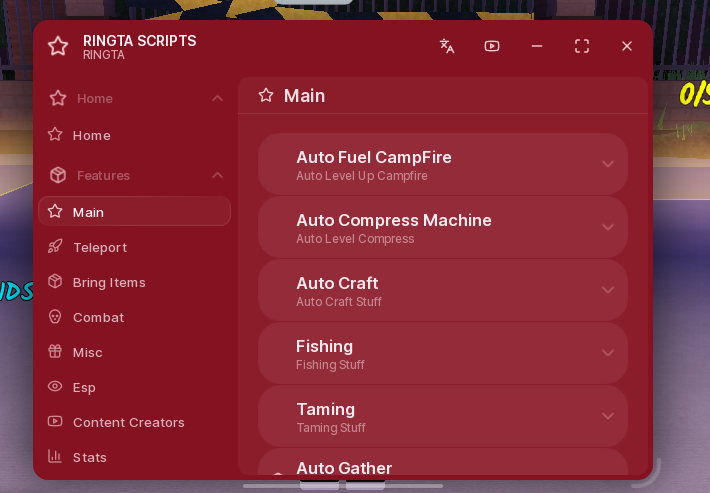Click the Taming title text
710x493 pixels.
pos(326,410)
